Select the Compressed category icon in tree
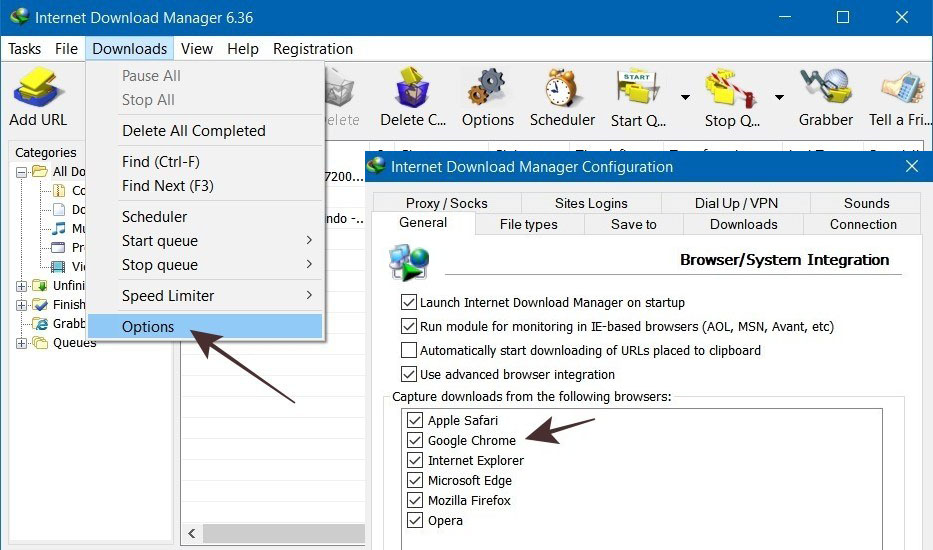 click(59, 190)
